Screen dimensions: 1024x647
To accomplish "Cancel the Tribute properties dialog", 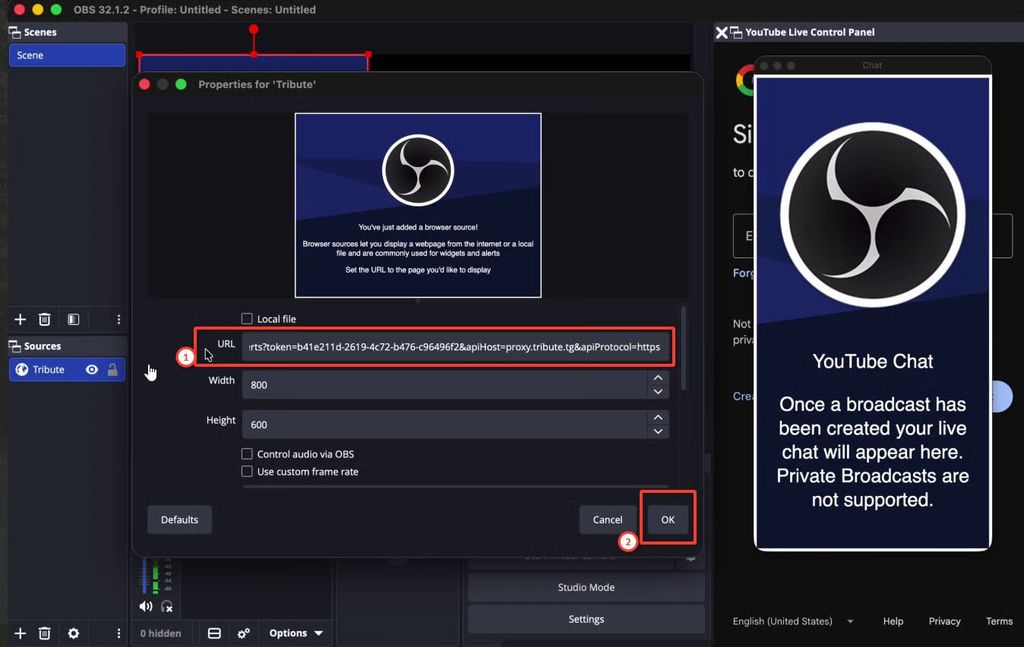I will [607, 520].
